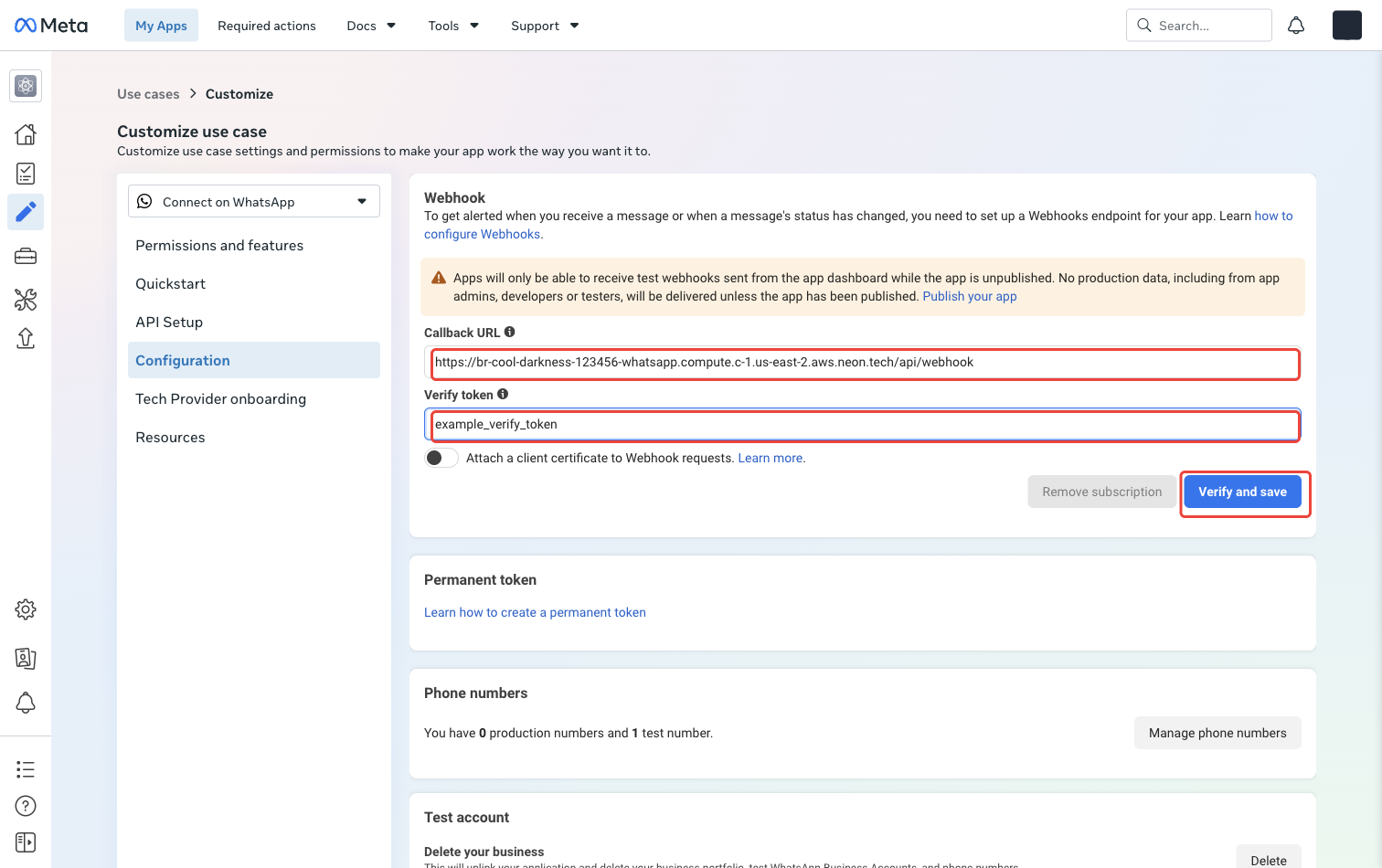Screen dimensions: 1382x868
Task: Focus the Search box in top bar
Action: point(1199,26)
